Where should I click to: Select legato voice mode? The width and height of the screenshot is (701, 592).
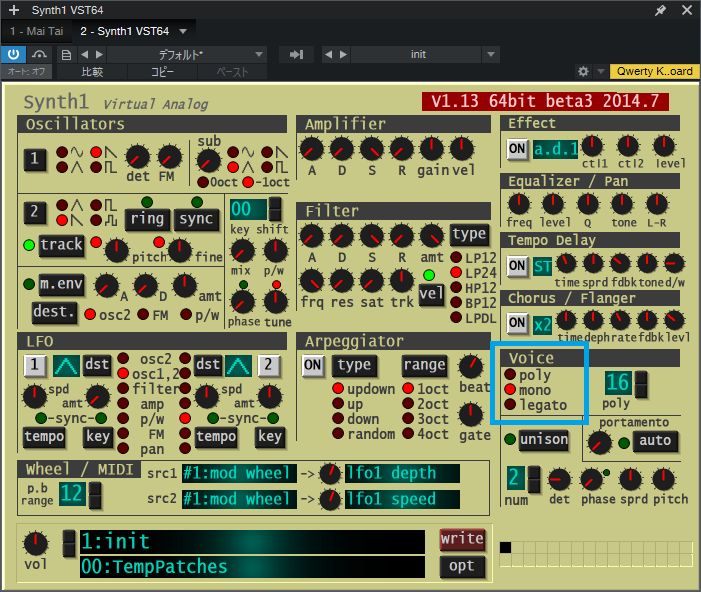[x=510, y=405]
